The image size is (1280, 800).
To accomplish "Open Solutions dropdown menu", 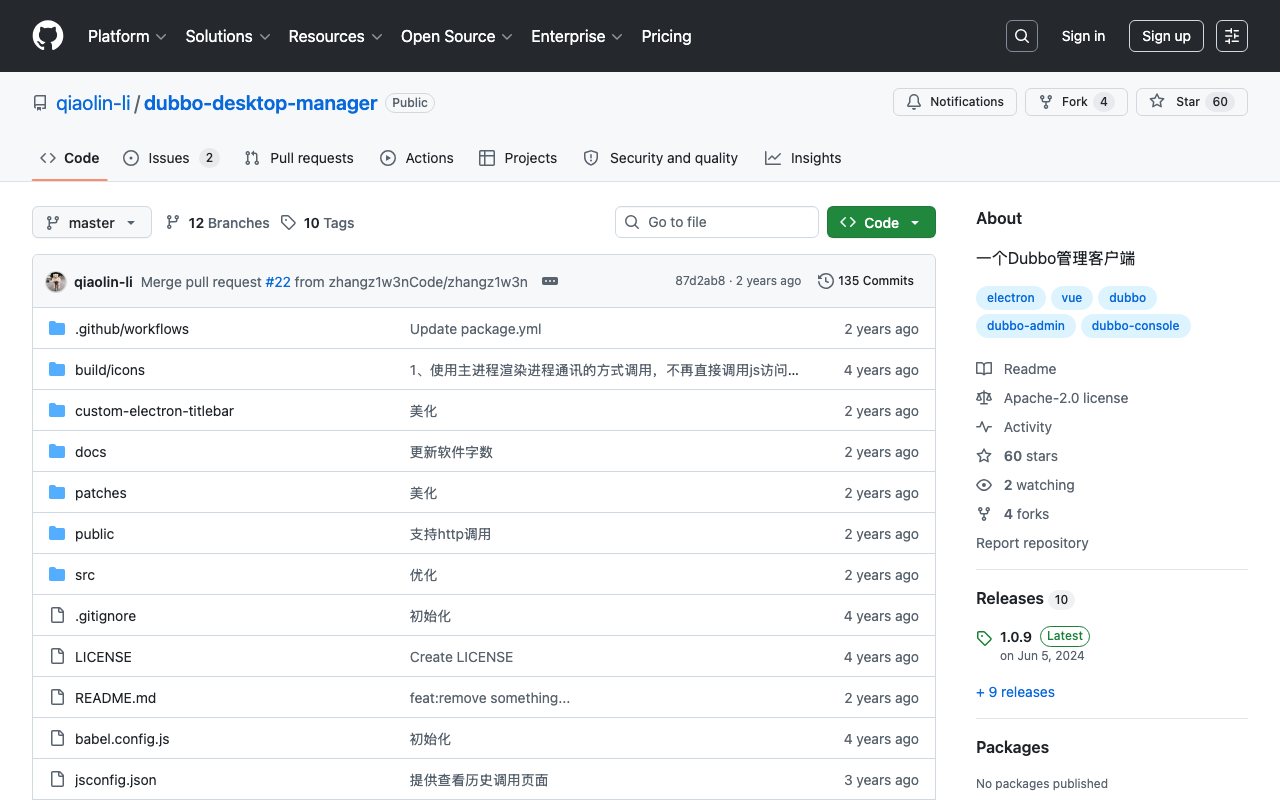I will 228,36.
